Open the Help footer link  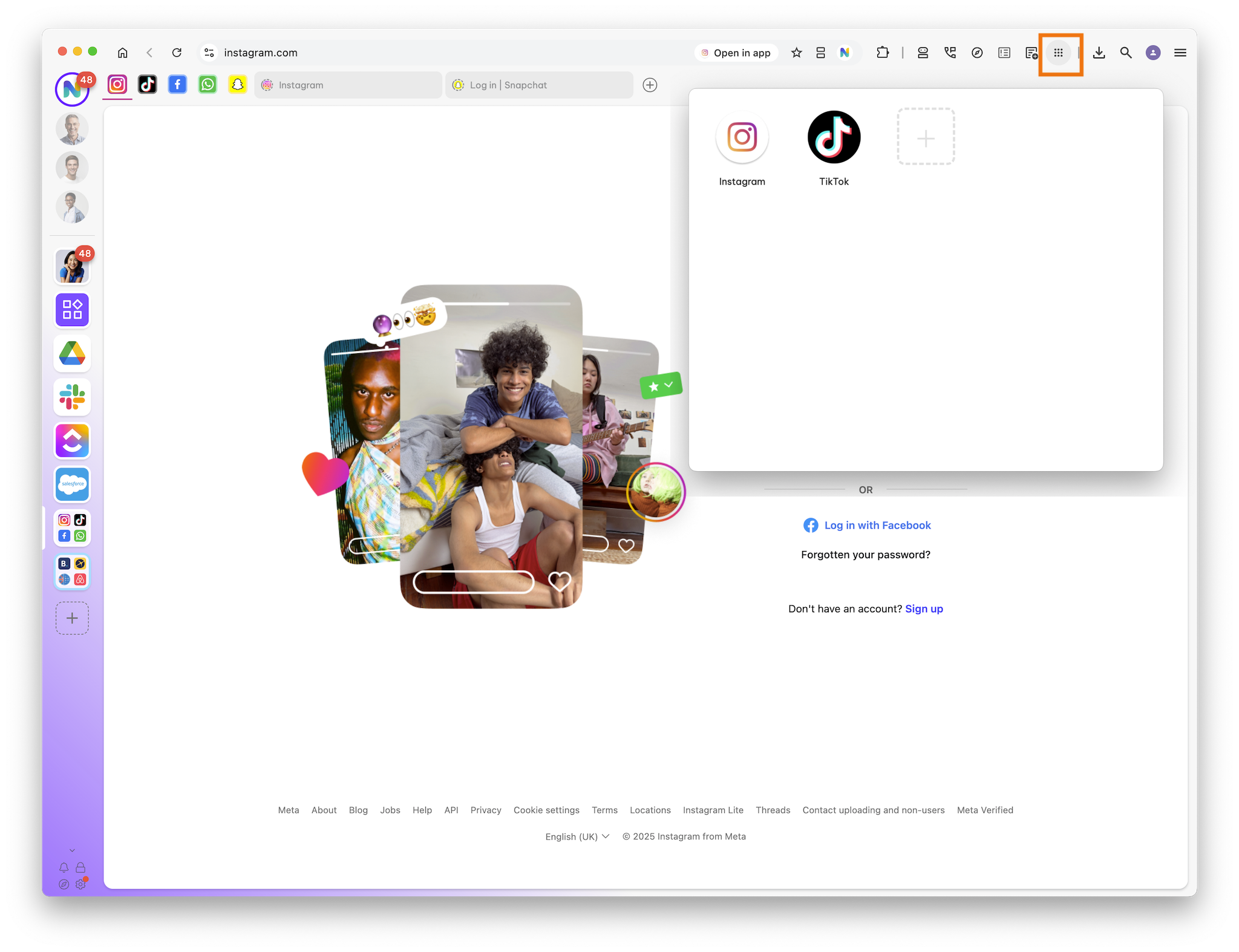click(422, 810)
